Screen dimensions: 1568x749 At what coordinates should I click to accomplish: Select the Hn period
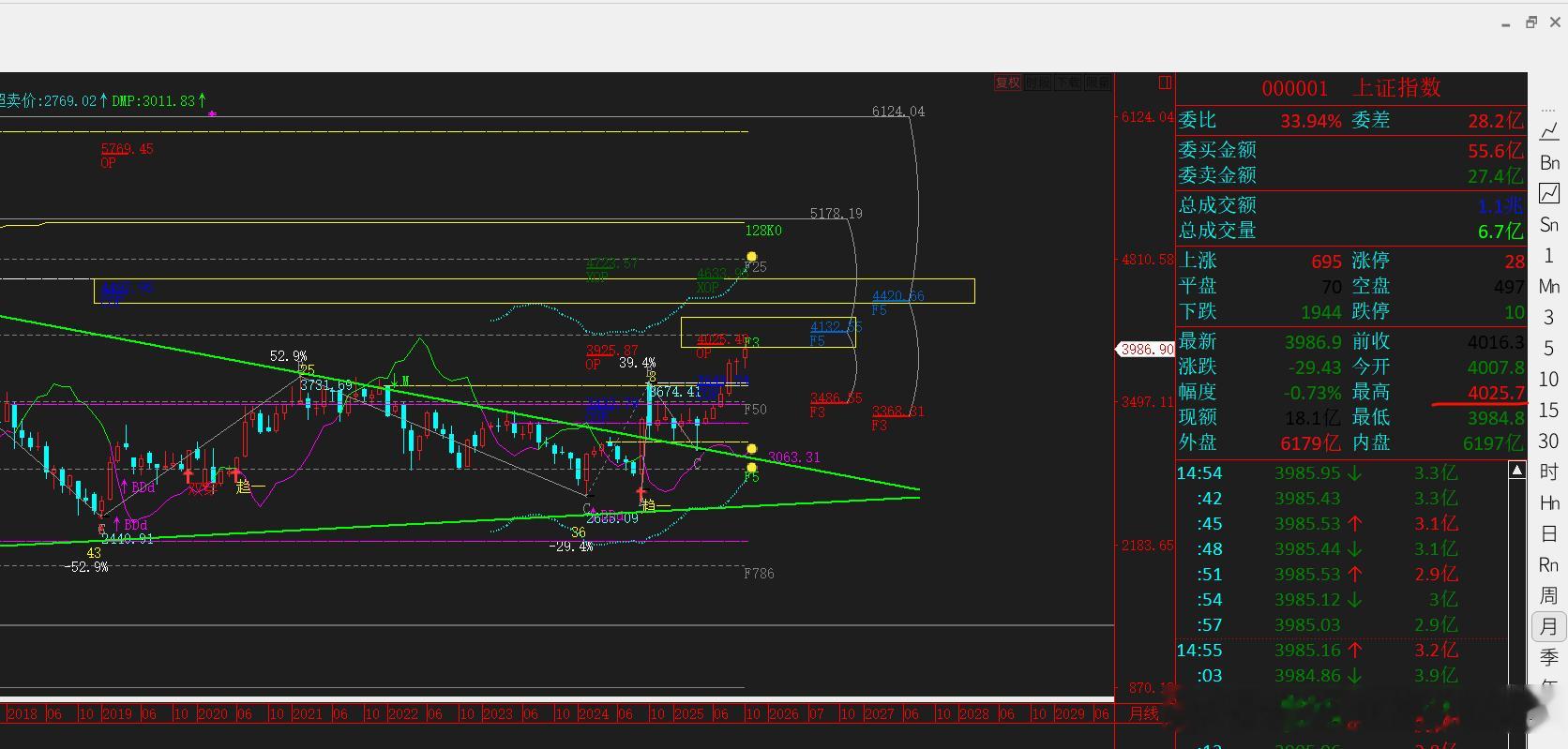coord(1549,503)
